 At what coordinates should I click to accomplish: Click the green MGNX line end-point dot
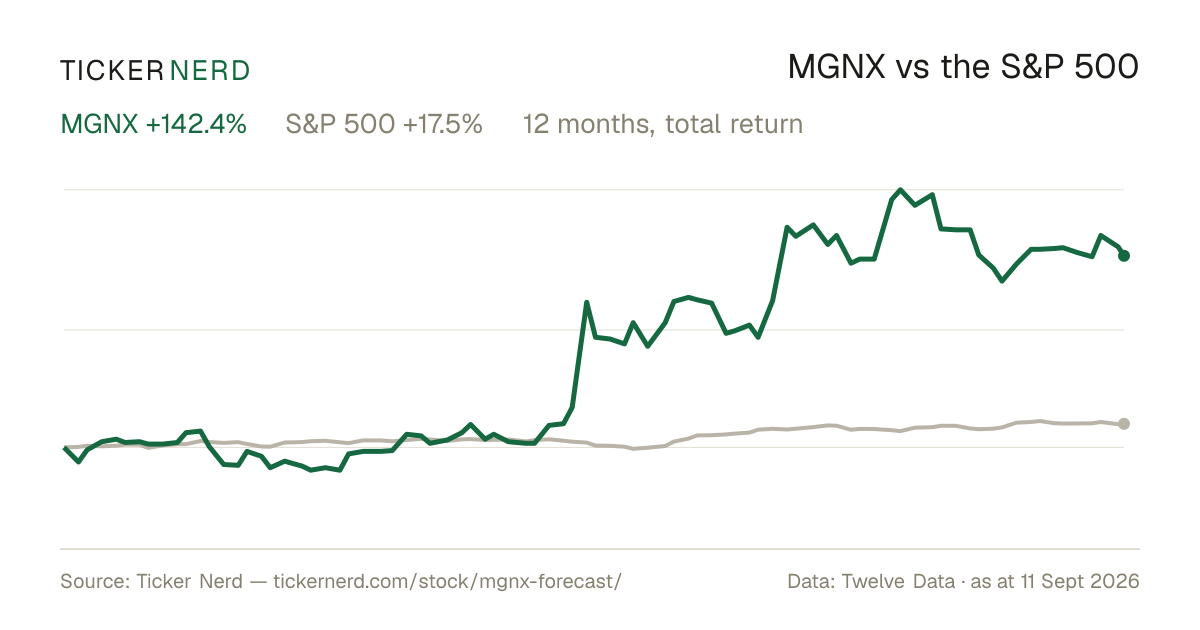[1124, 256]
